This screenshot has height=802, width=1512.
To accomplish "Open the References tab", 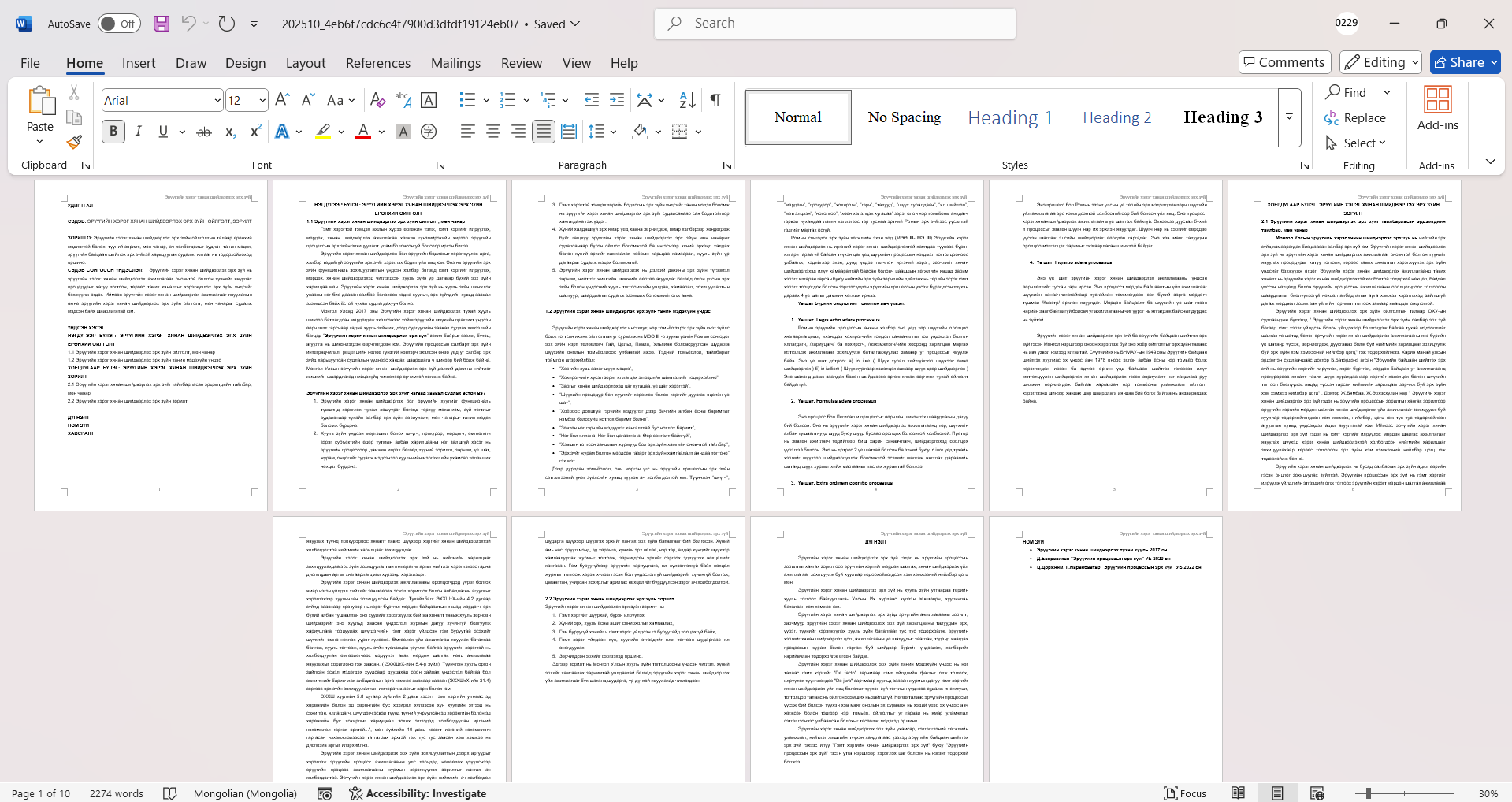I will coord(377,63).
